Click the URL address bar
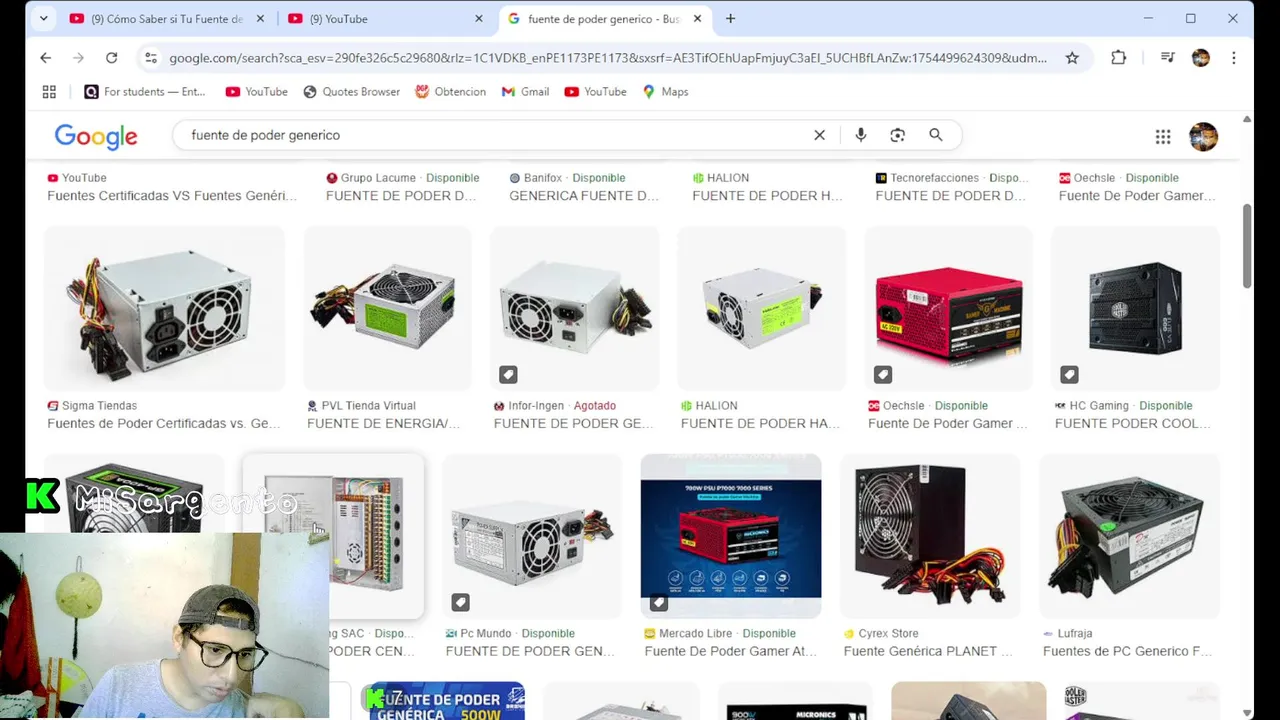This screenshot has height=720, width=1280. coord(608,58)
